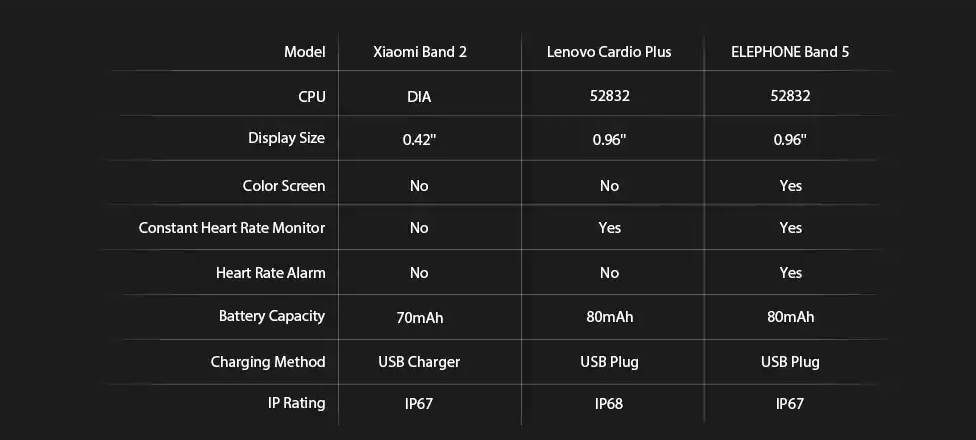Select Lenovo's Constant Heart Rate Monitor Yes value
976x440 pixels.
[609, 228]
